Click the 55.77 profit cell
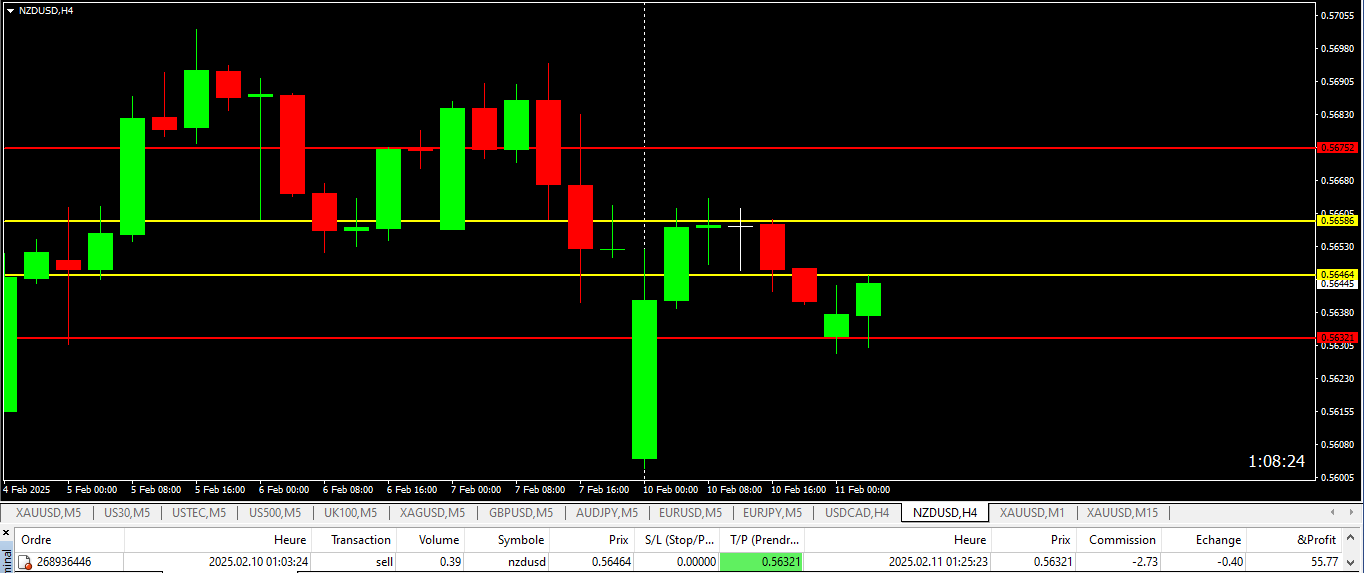This screenshot has width=1364, height=573. coord(1295,562)
